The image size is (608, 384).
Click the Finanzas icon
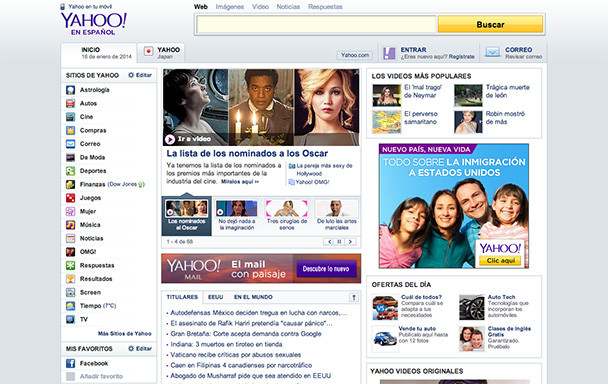click(x=70, y=184)
